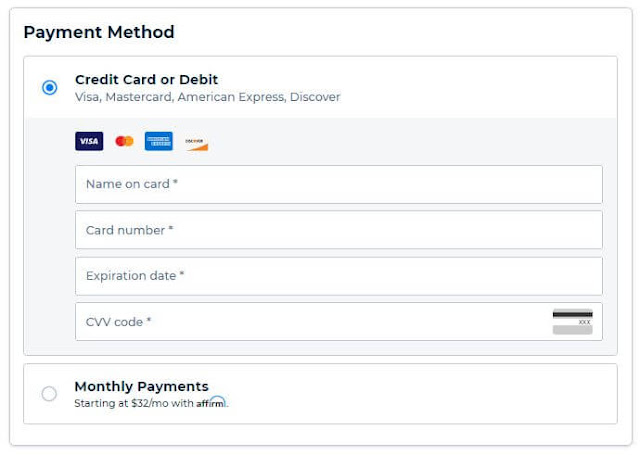Click the CVV card hint icon
Screen dimensions: 640x455
coord(572,322)
